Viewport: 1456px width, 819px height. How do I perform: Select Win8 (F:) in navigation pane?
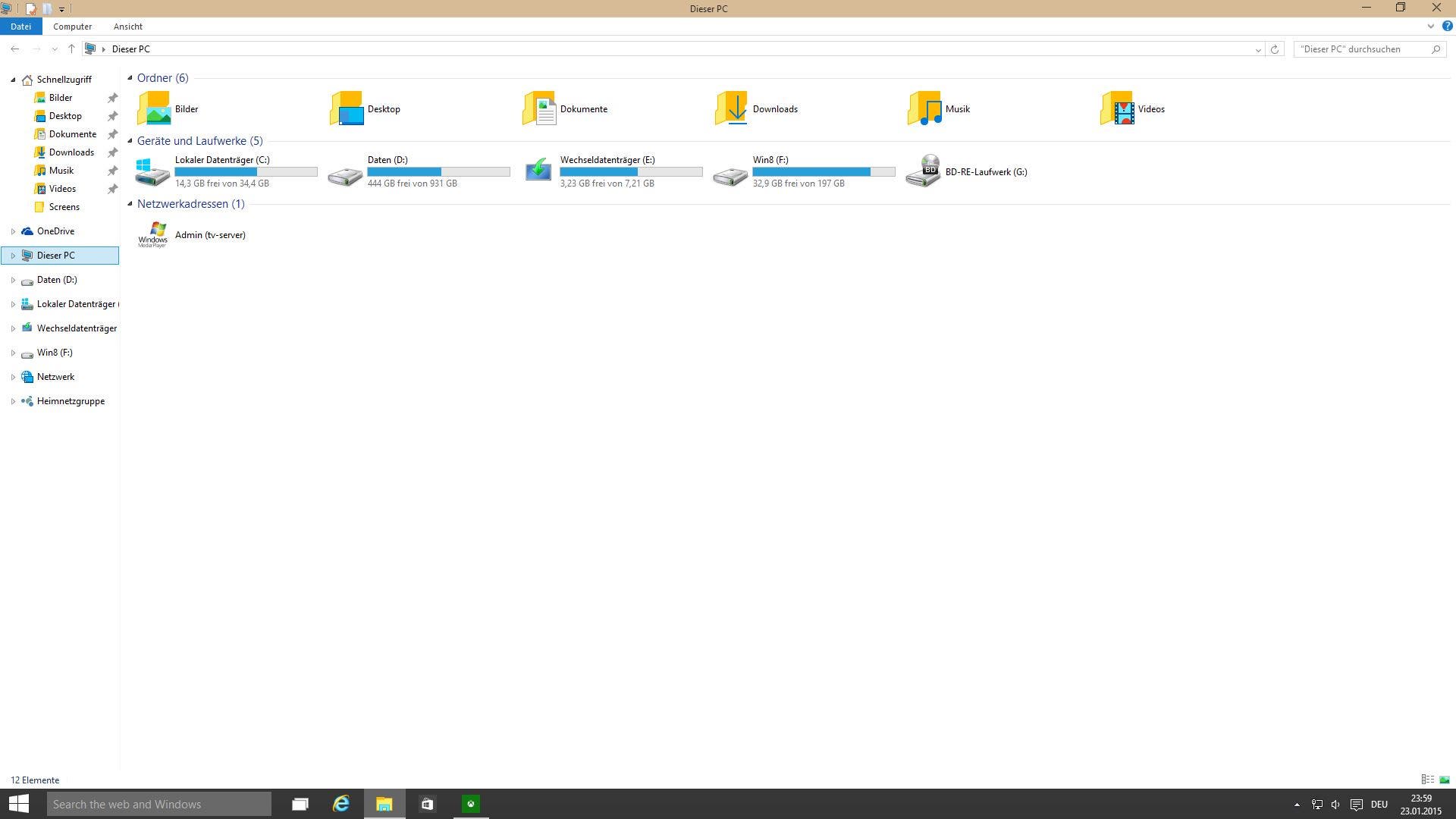(x=55, y=353)
